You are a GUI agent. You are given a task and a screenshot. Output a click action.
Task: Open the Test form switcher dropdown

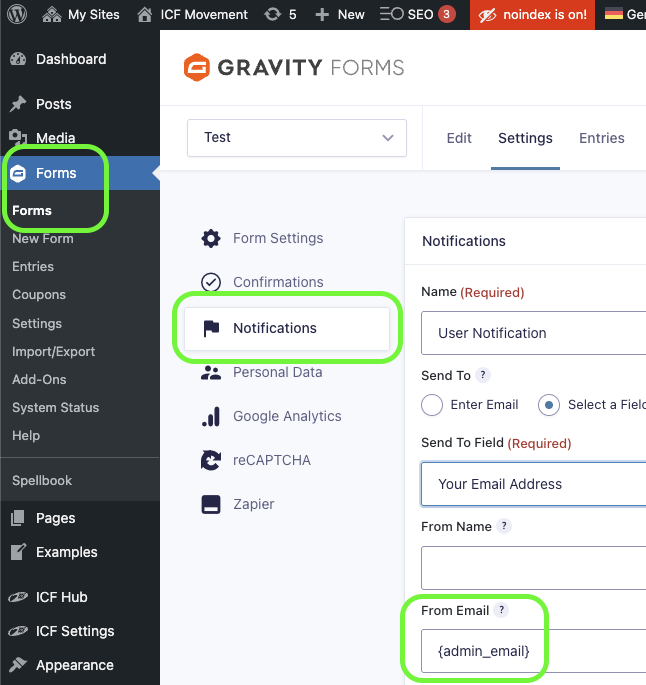click(297, 138)
